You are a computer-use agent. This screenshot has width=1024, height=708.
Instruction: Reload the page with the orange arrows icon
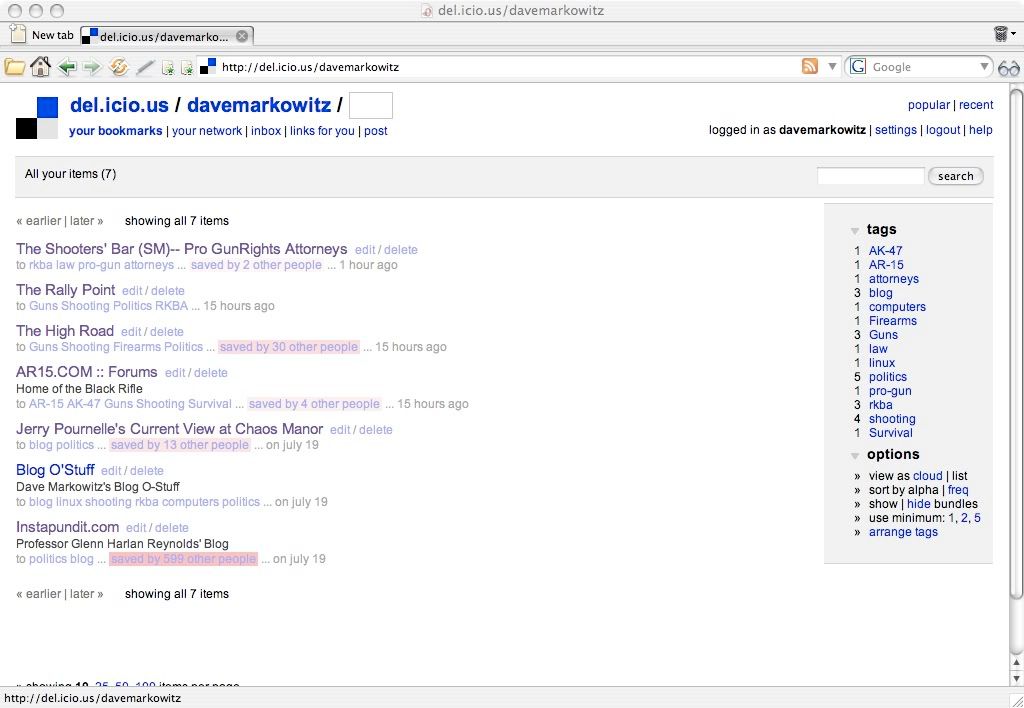coord(118,67)
